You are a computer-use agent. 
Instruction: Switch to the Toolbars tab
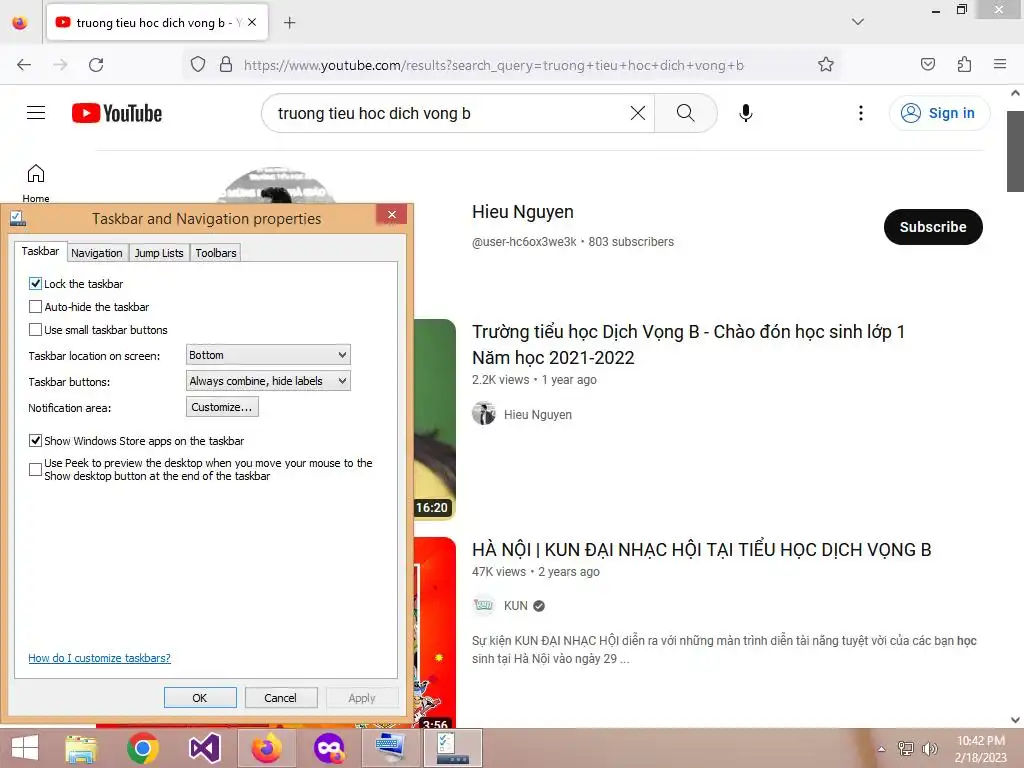[216, 253]
